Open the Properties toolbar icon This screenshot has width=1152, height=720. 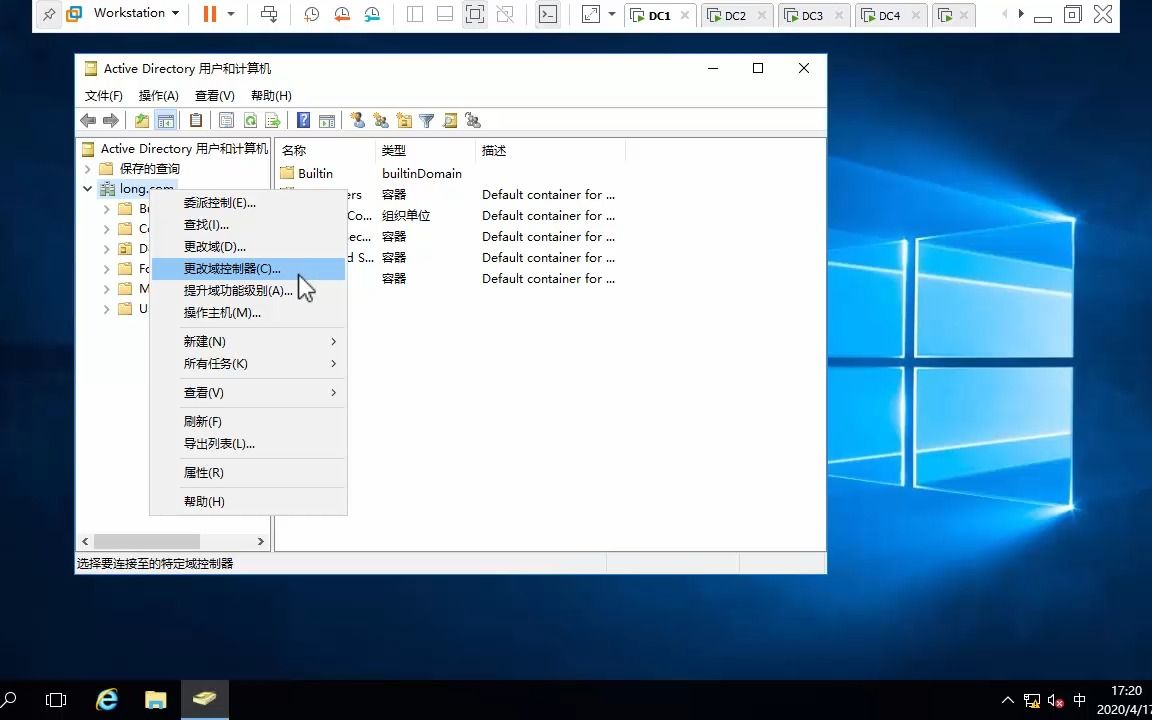227,120
